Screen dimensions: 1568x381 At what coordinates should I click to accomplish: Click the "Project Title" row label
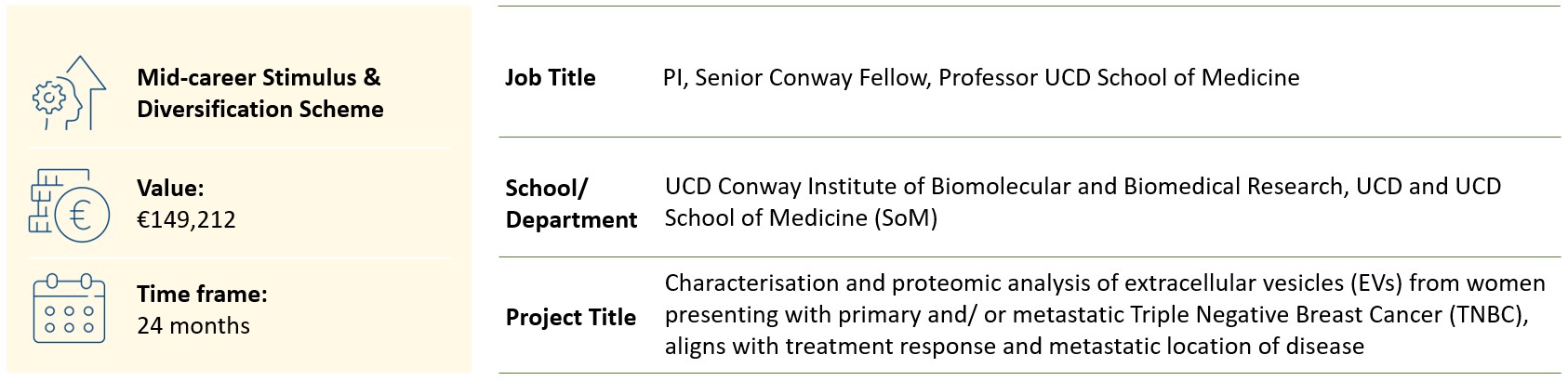pos(570,317)
